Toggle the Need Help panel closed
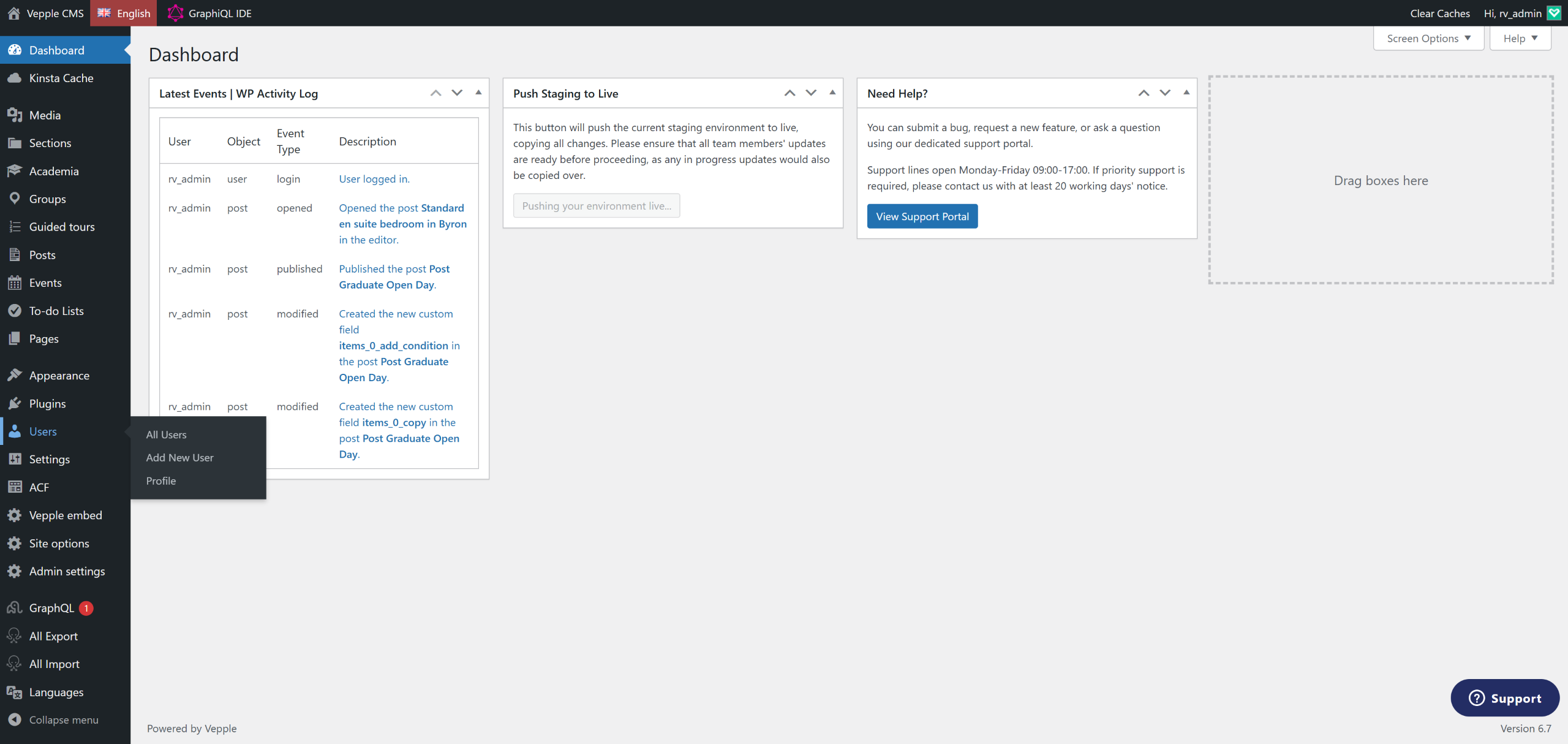Screen dimensions: 1568x744 click(x=1186, y=93)
